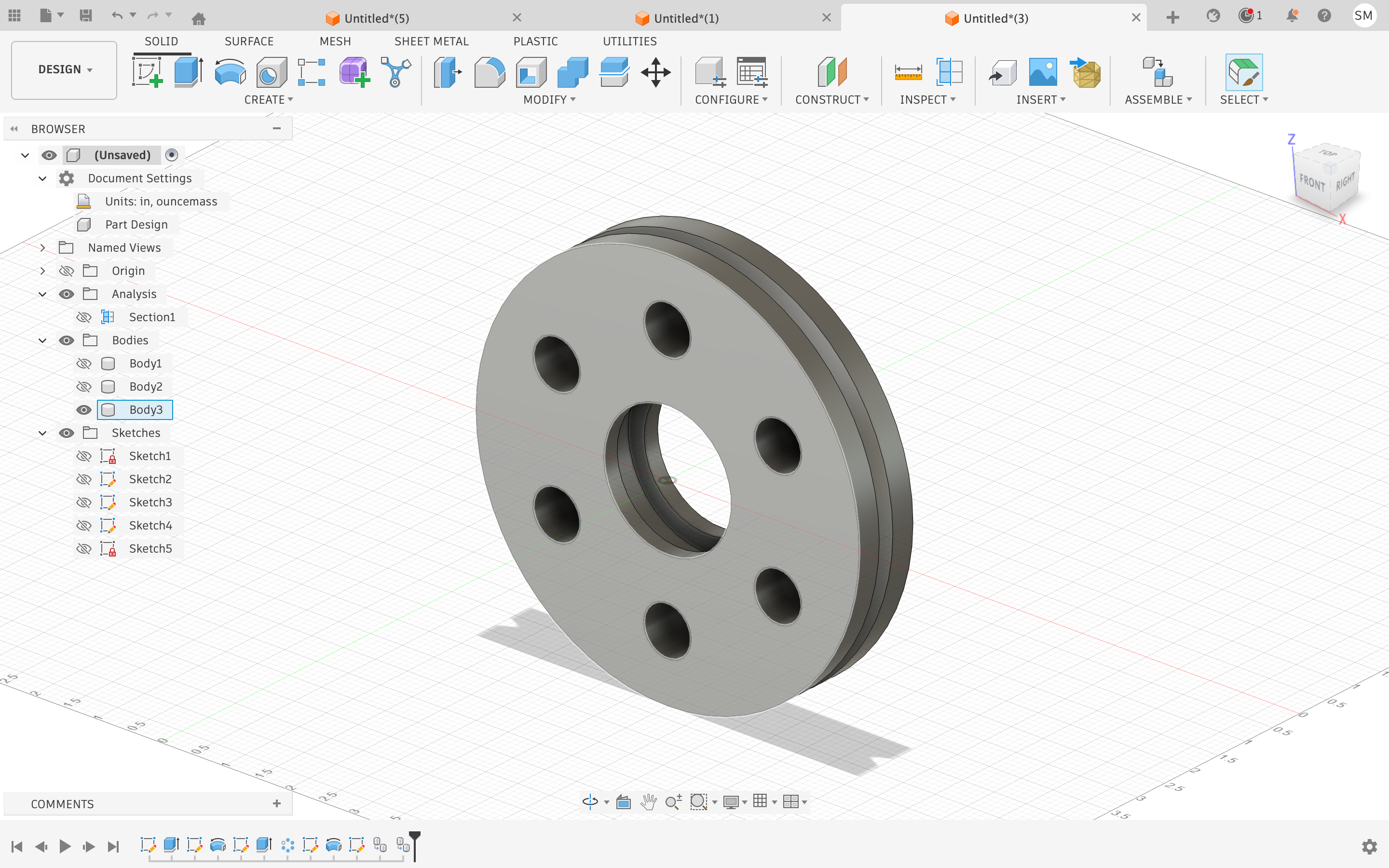Image resolution: width=1389 pixels, height=868 pixels.
Task: Select the Pan hand tool
Action: pyautogui.click(x=649, y=801)
